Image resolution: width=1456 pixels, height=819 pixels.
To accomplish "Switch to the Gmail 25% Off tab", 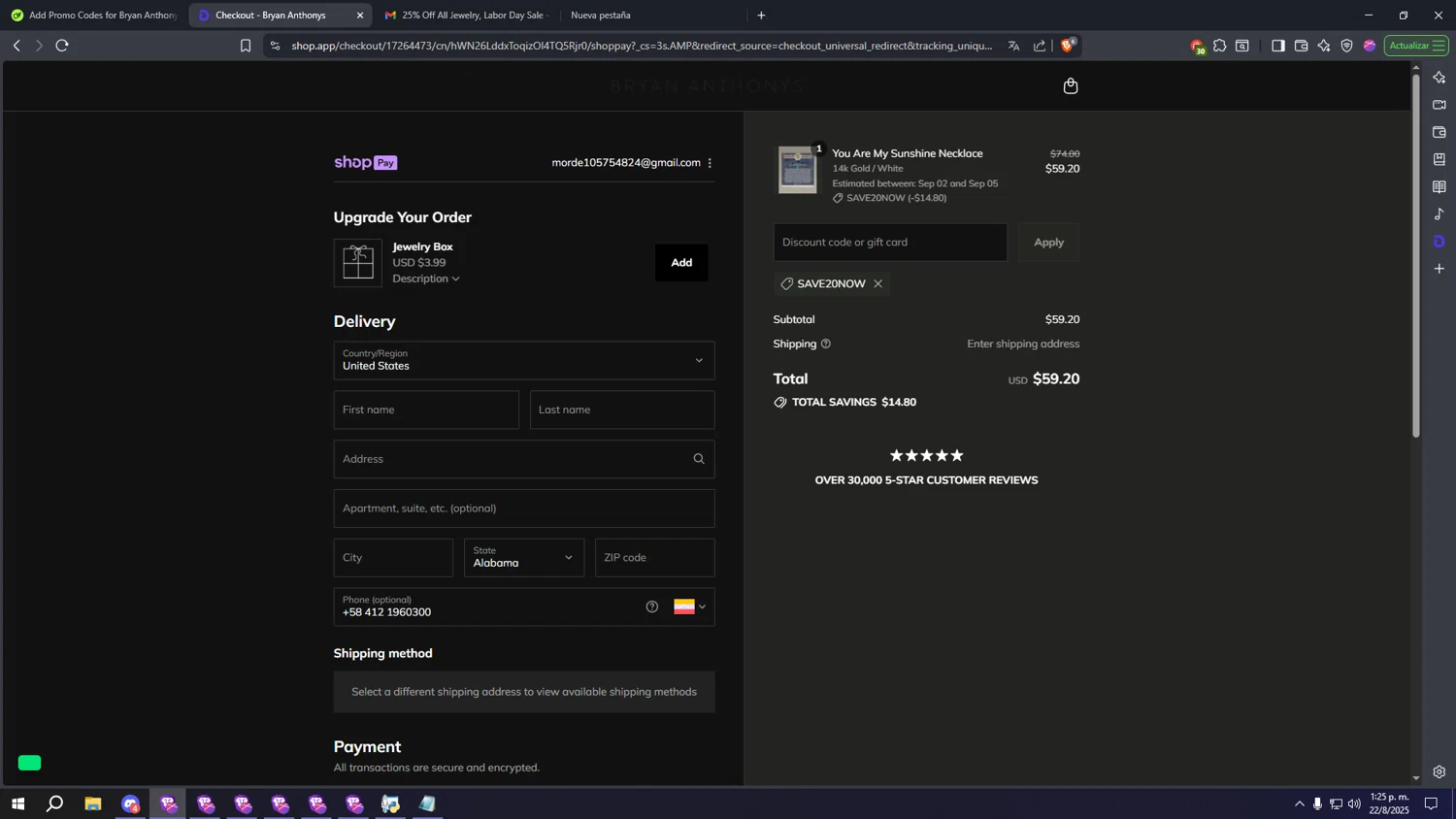I will click(467, 16).
